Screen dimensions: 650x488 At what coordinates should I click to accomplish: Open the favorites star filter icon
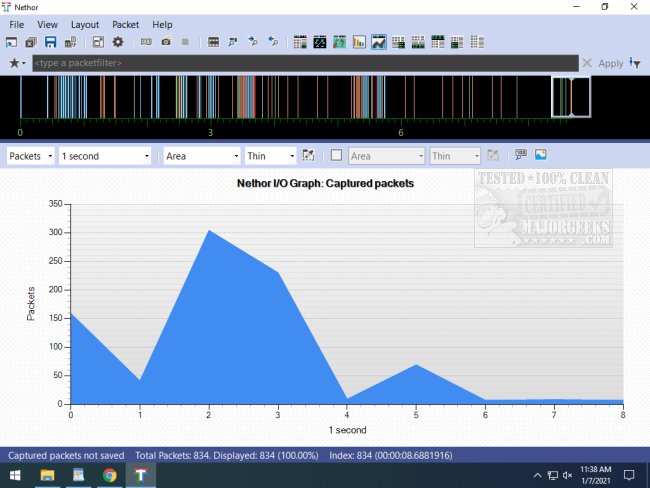16,63
